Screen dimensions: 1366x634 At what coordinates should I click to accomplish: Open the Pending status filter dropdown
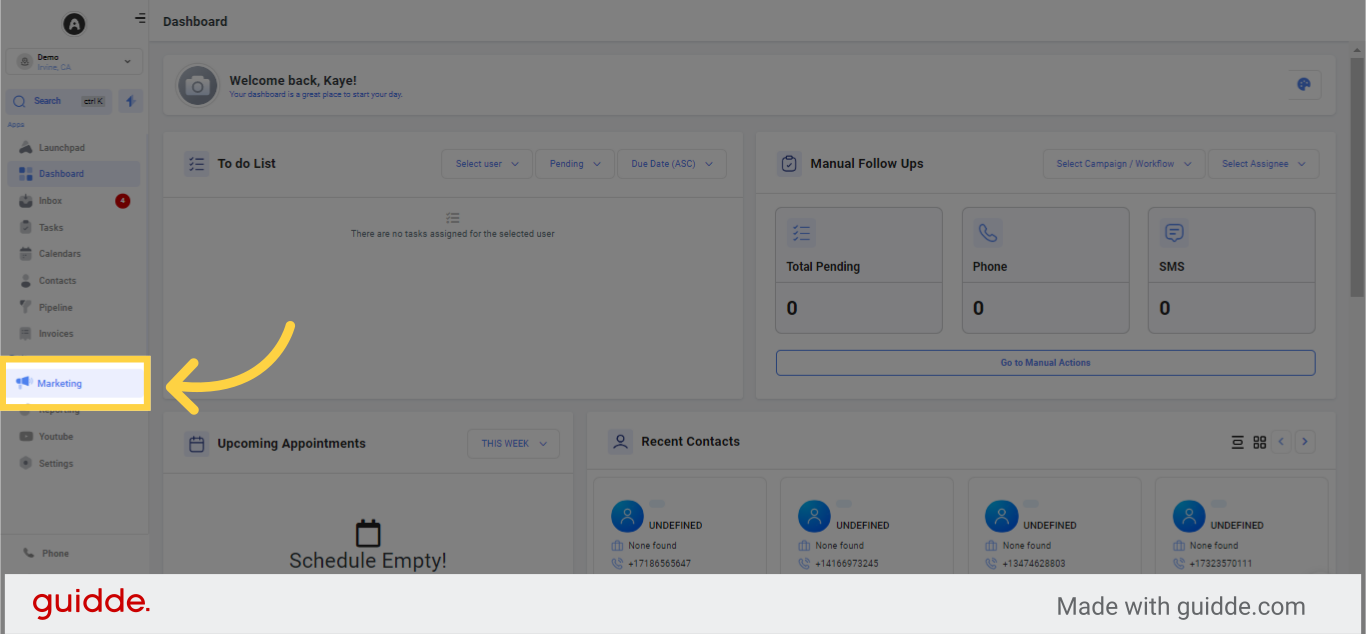574,163
